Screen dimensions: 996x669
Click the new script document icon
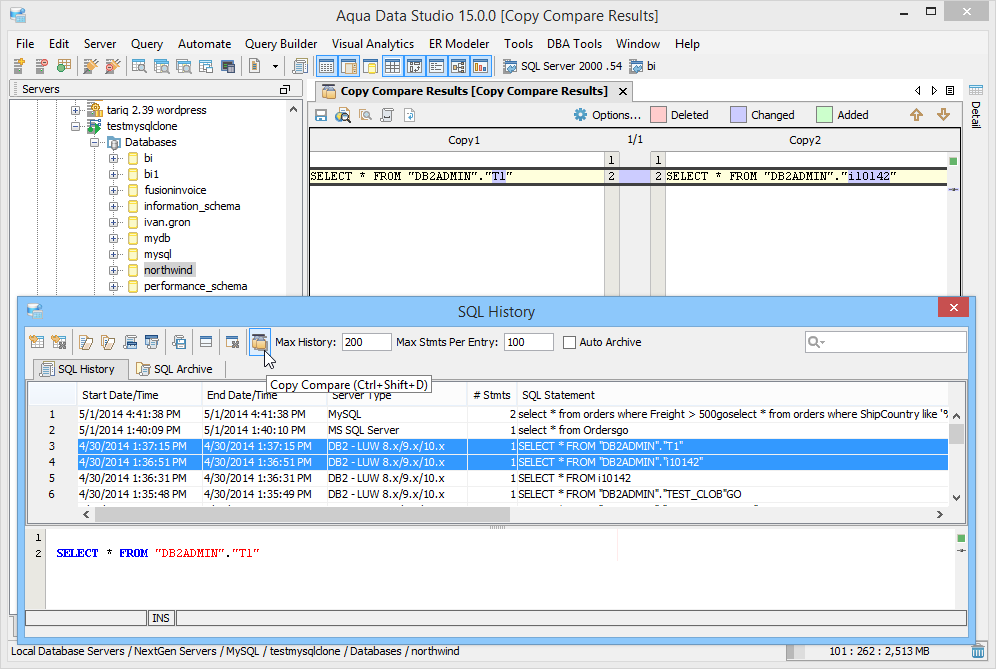click(x=255, y=66)
